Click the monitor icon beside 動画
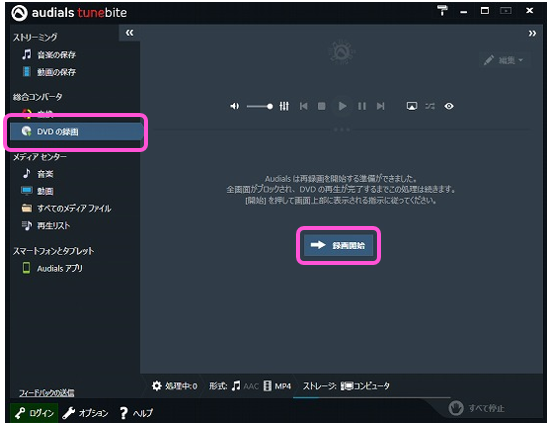Screen dimensions: 547x423 (27, 190)
